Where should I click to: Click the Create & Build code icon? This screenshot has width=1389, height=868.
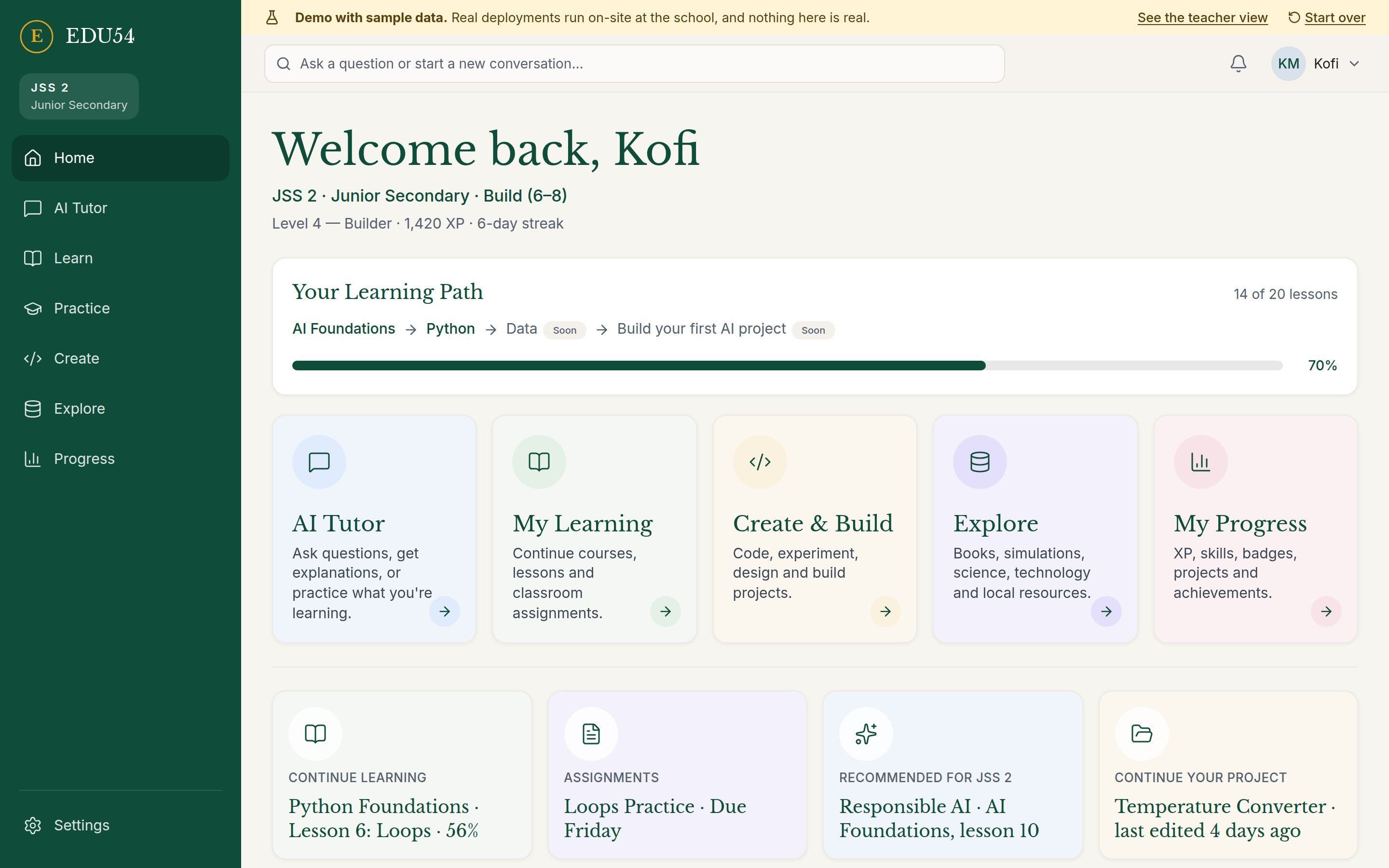759,462
